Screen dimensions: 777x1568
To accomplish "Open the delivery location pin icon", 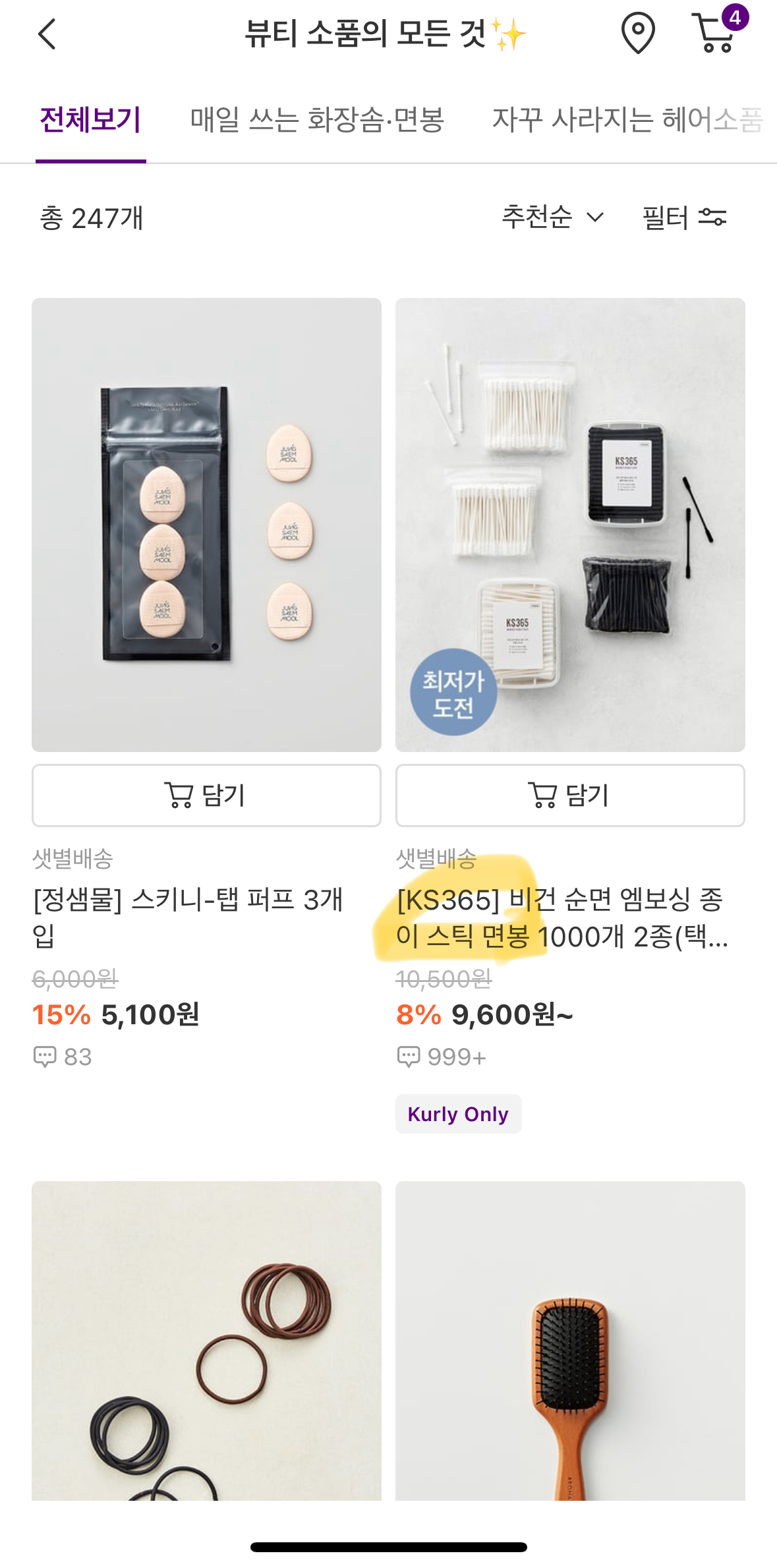I will (637, 33).
